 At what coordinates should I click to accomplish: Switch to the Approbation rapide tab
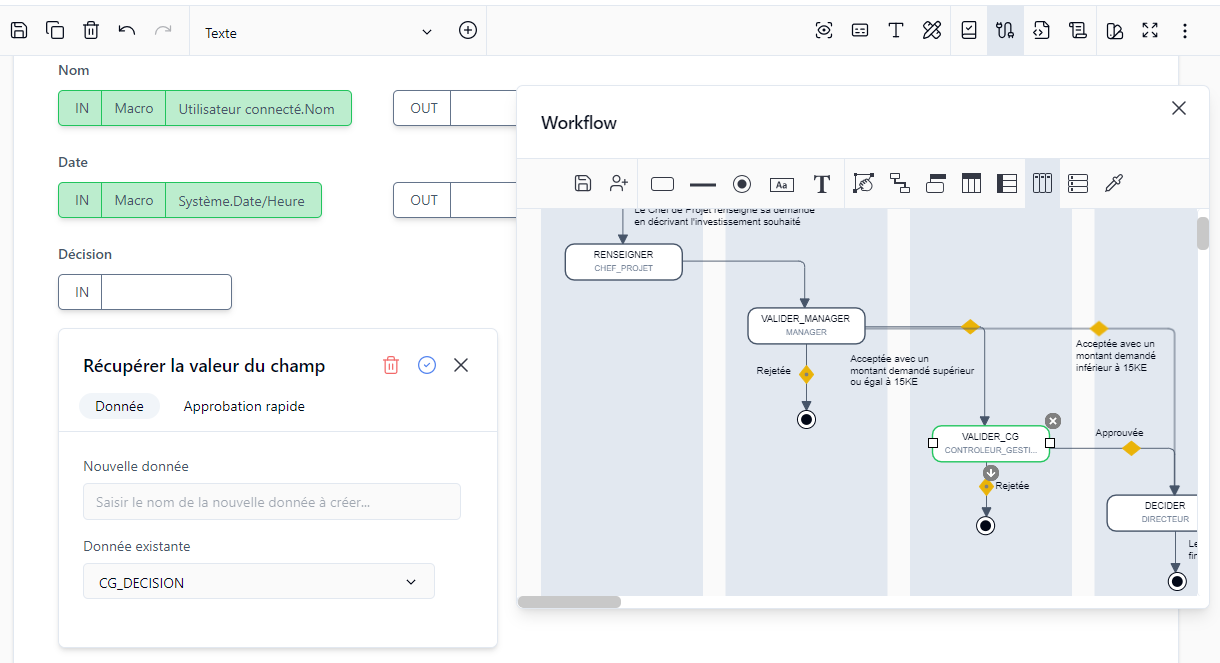[244, 407]
